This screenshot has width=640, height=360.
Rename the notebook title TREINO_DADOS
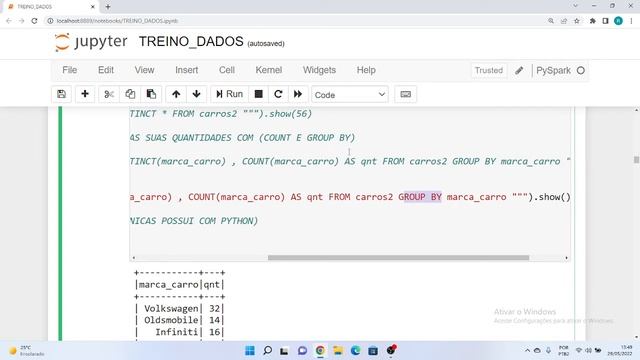click(191, 42)
